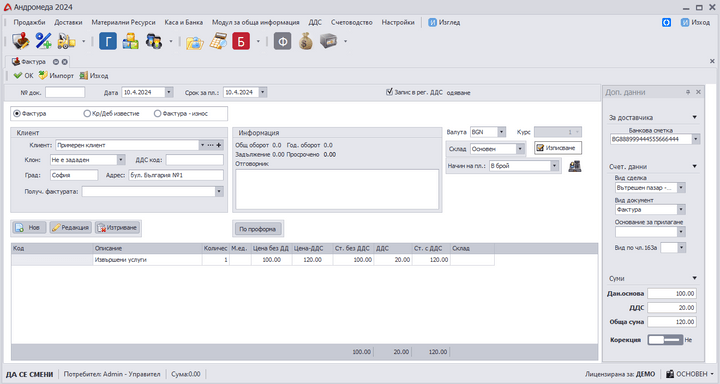Click the По проформа button

click(258, 229)
